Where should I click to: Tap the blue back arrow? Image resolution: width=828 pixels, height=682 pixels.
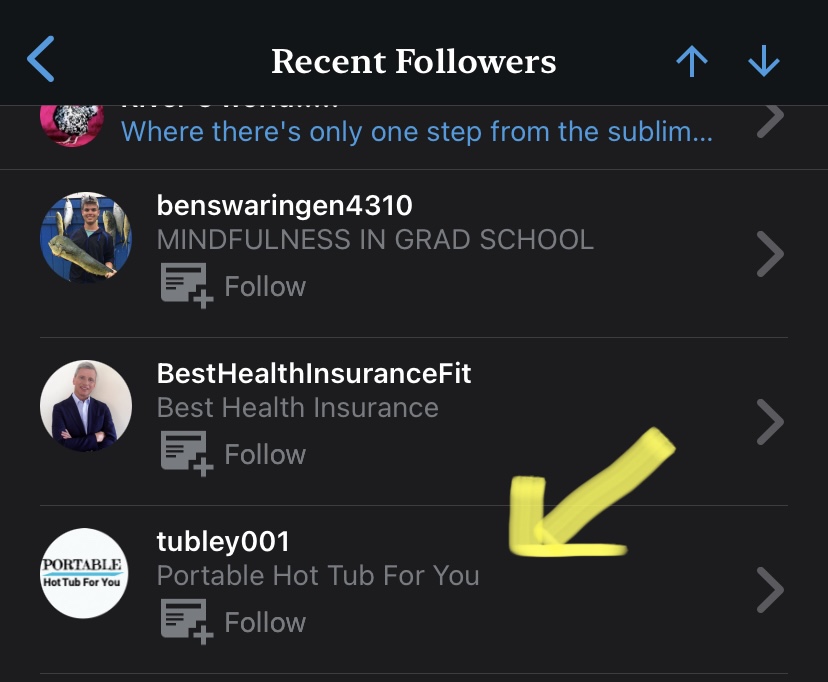tap(41, 60)
